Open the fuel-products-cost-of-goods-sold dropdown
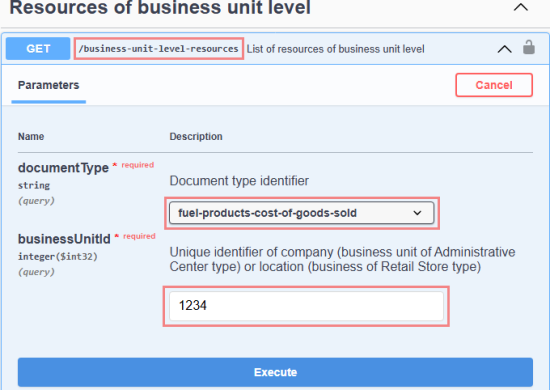The width and height of the screenshot is (550, 390). tap(302, 213)
